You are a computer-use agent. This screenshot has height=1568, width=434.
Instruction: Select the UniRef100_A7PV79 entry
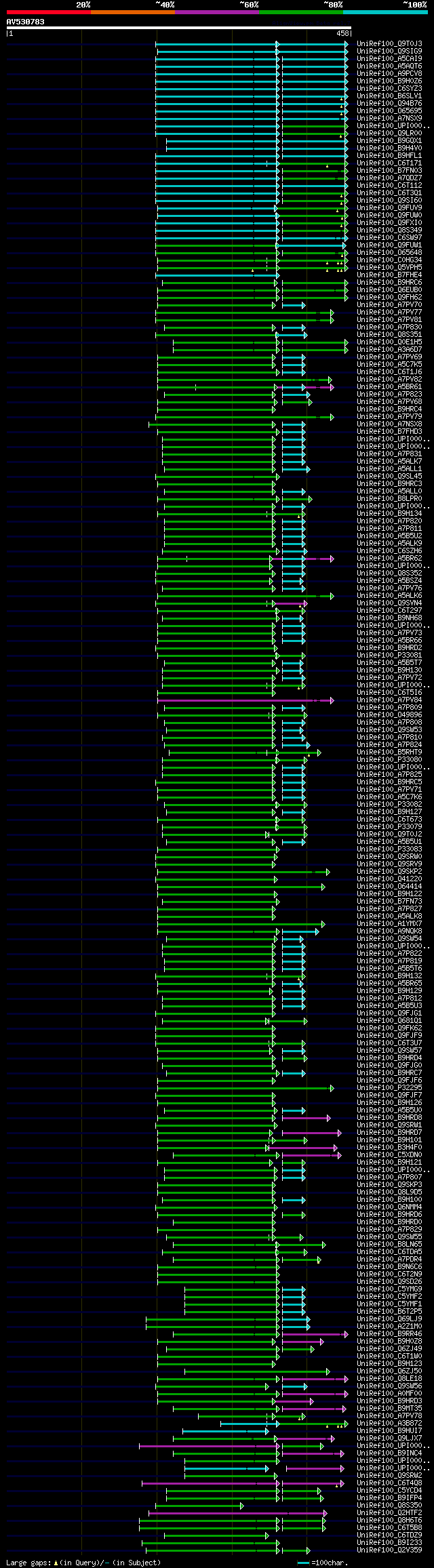389,416
